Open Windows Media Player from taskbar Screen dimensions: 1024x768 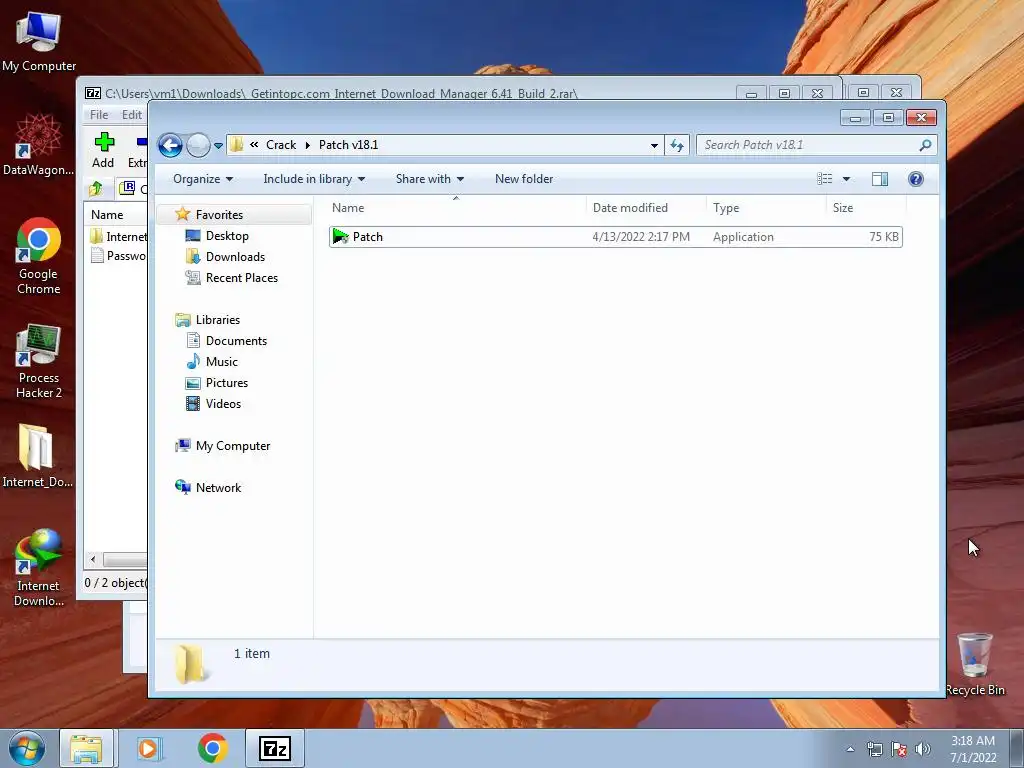click(148, 748)
